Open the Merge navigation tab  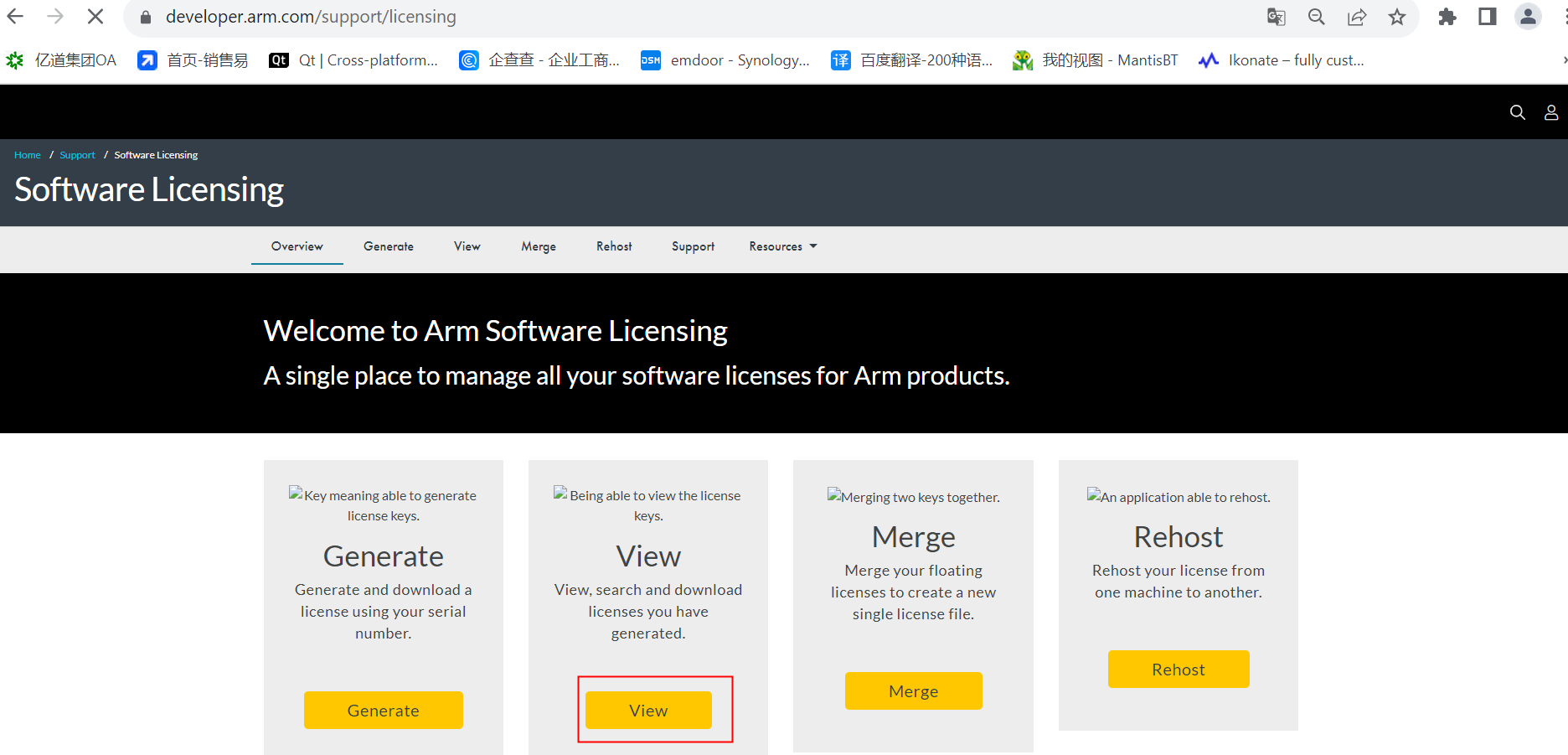[538, 246]
